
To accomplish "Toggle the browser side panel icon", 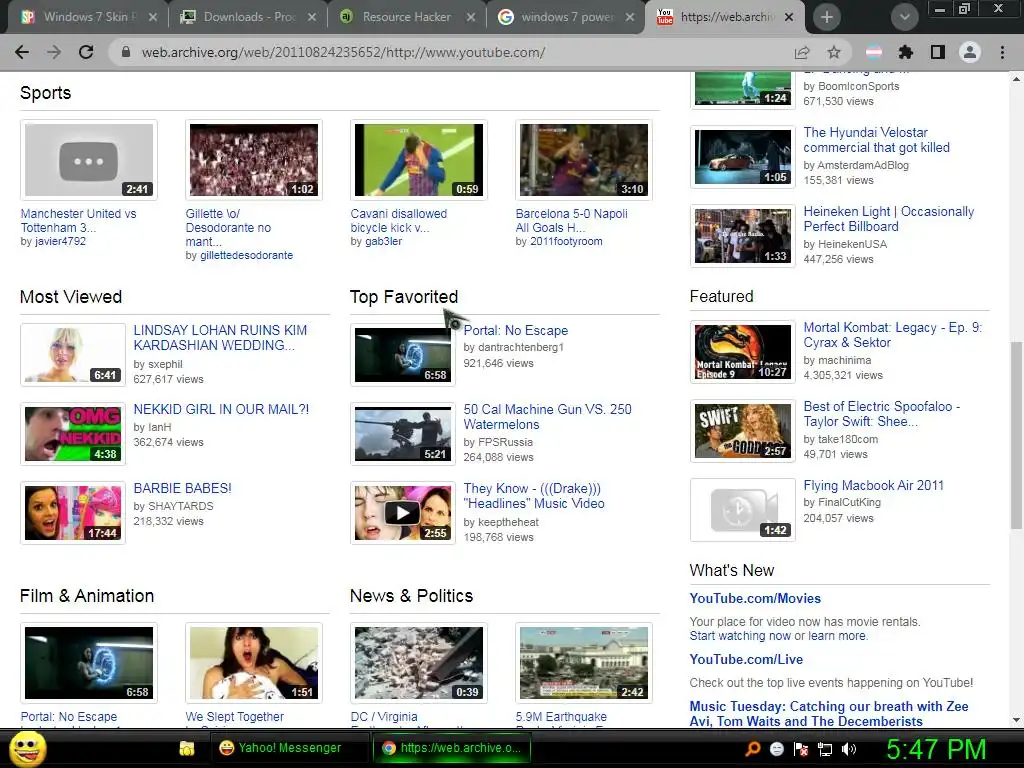I will [938, 52].
